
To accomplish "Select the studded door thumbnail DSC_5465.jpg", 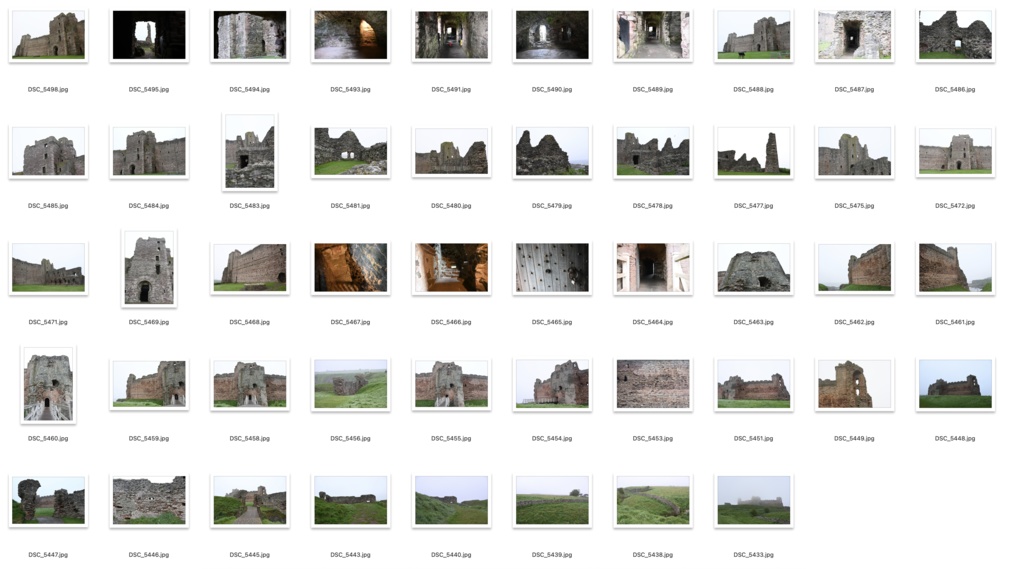I will (552, 268).
